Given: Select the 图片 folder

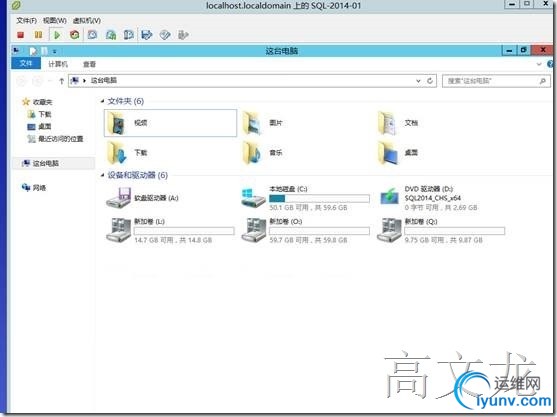Looking at the screenshot, I should [263, 123].
